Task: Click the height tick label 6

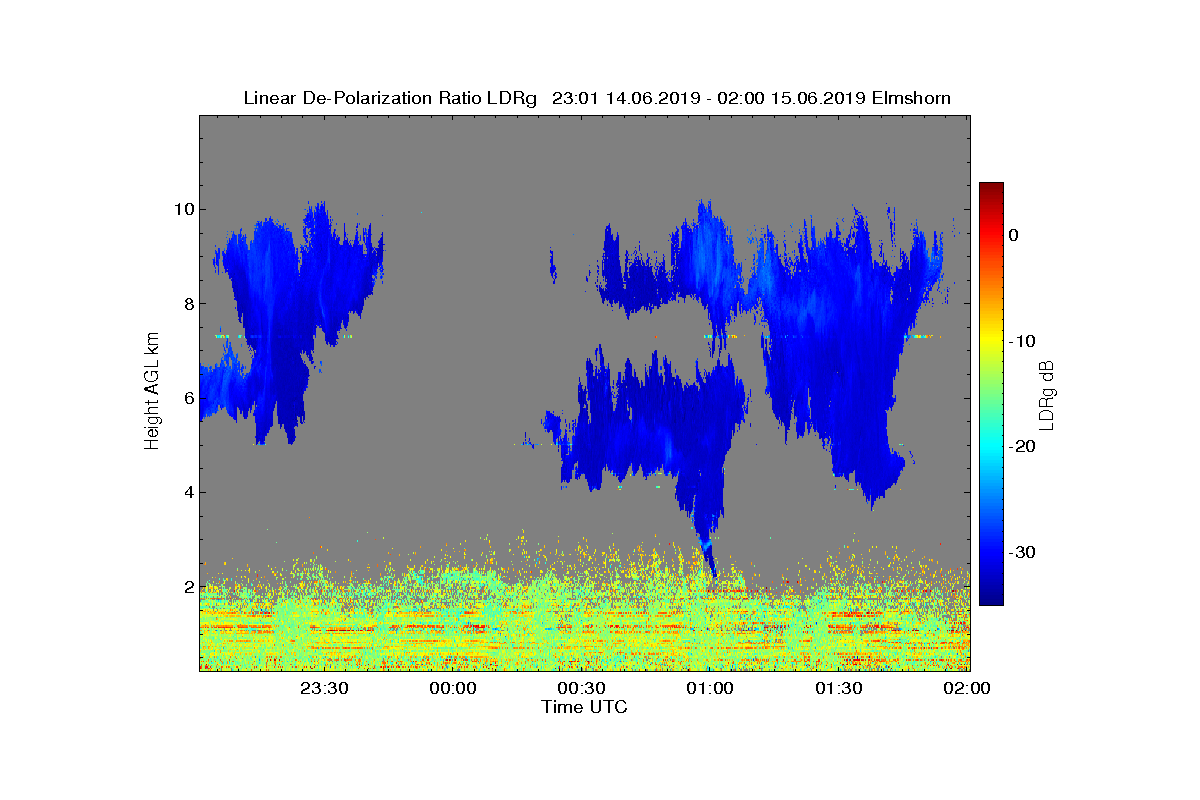Action: [188, 398]
